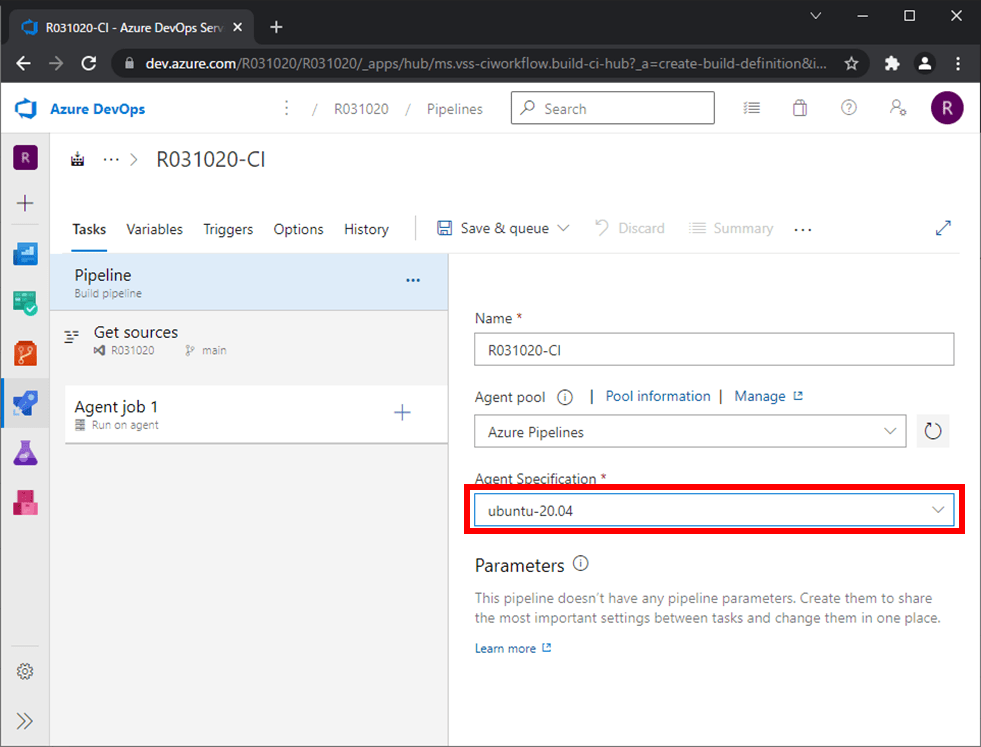Click the Pool information link
981x747 pixels.
(658, 396)
